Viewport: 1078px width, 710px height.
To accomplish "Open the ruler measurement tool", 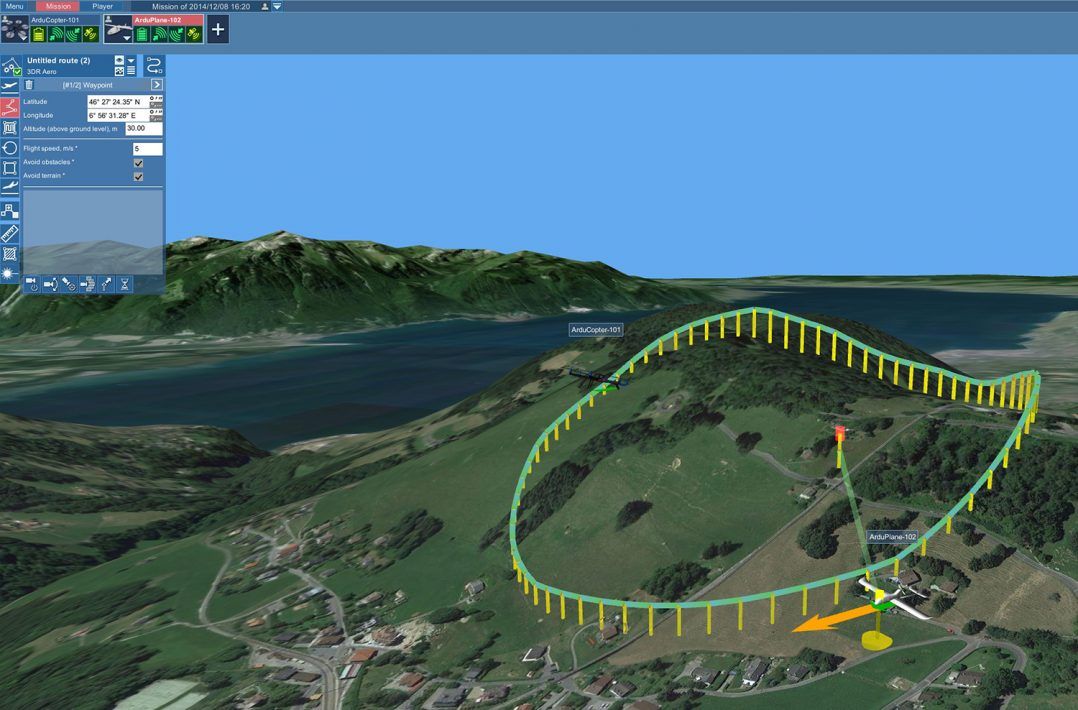I will 10,232.
